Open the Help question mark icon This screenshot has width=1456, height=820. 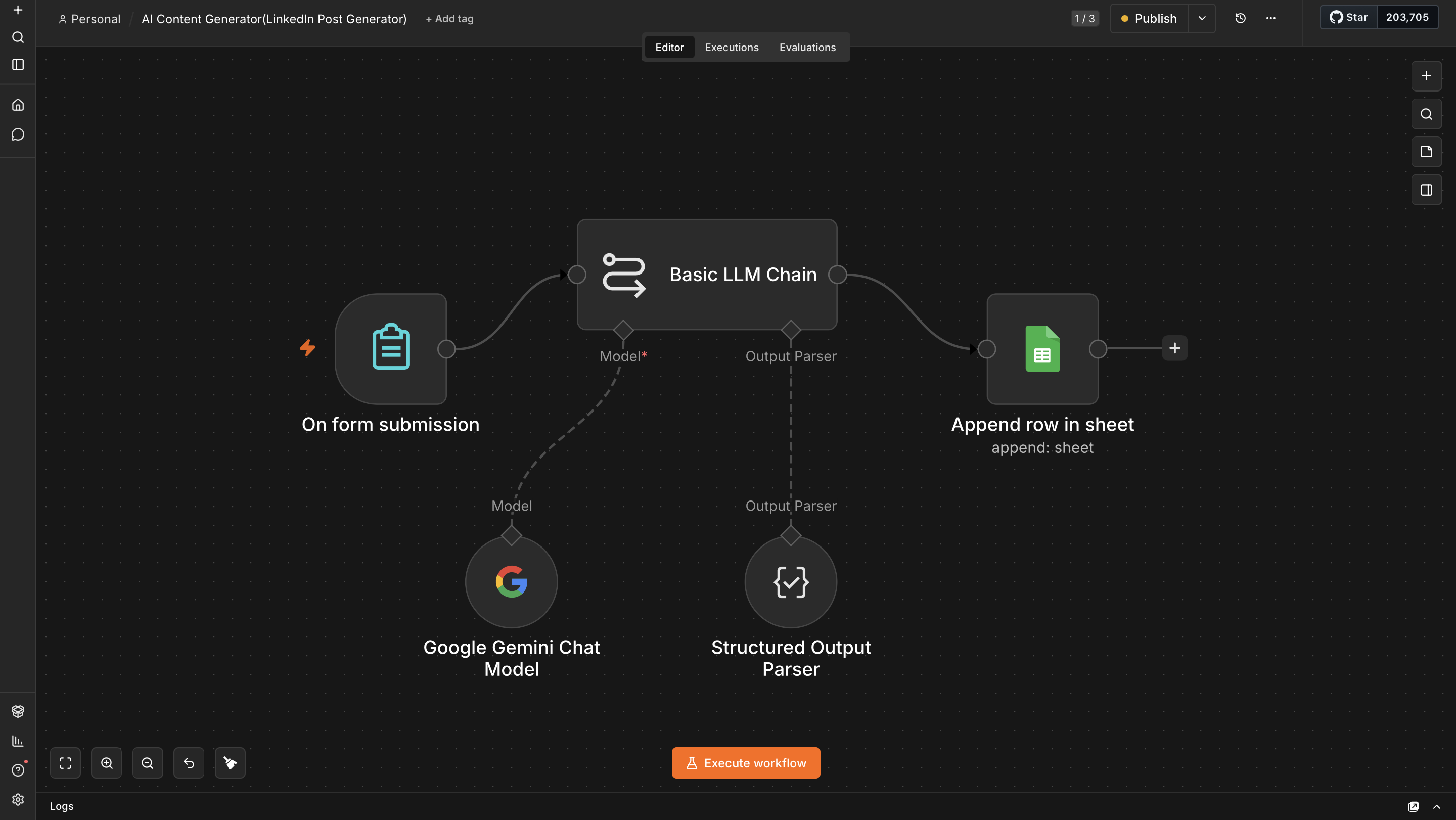(18, 770)
